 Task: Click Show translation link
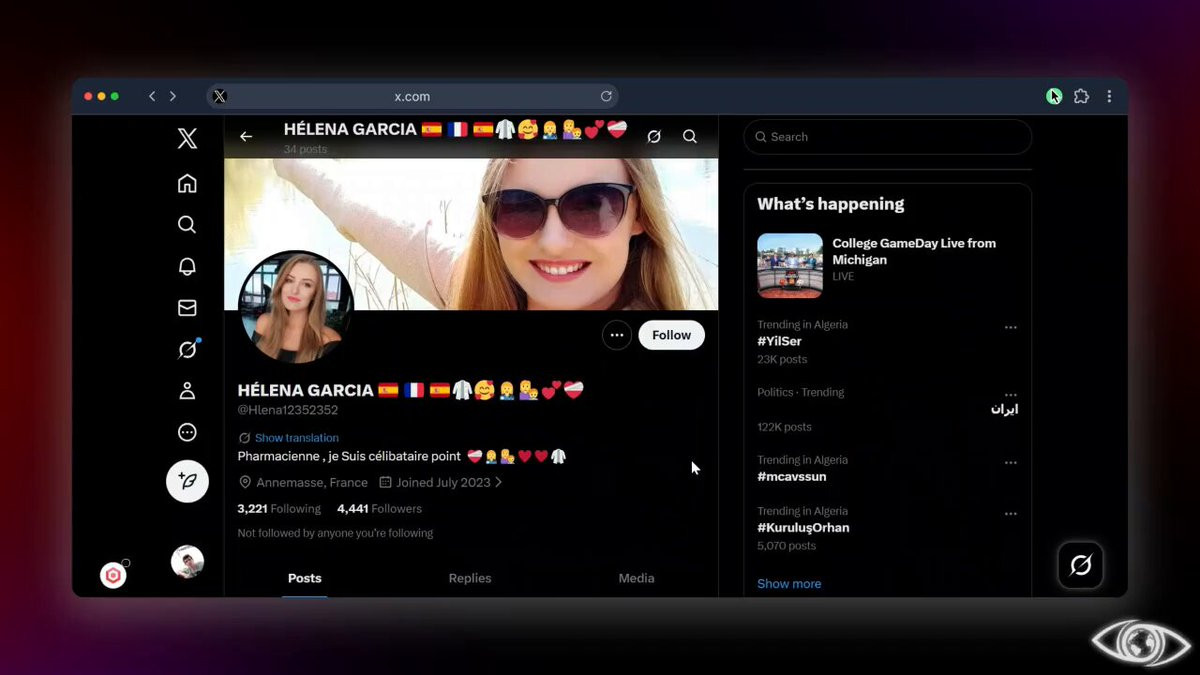tap(297, 438)
